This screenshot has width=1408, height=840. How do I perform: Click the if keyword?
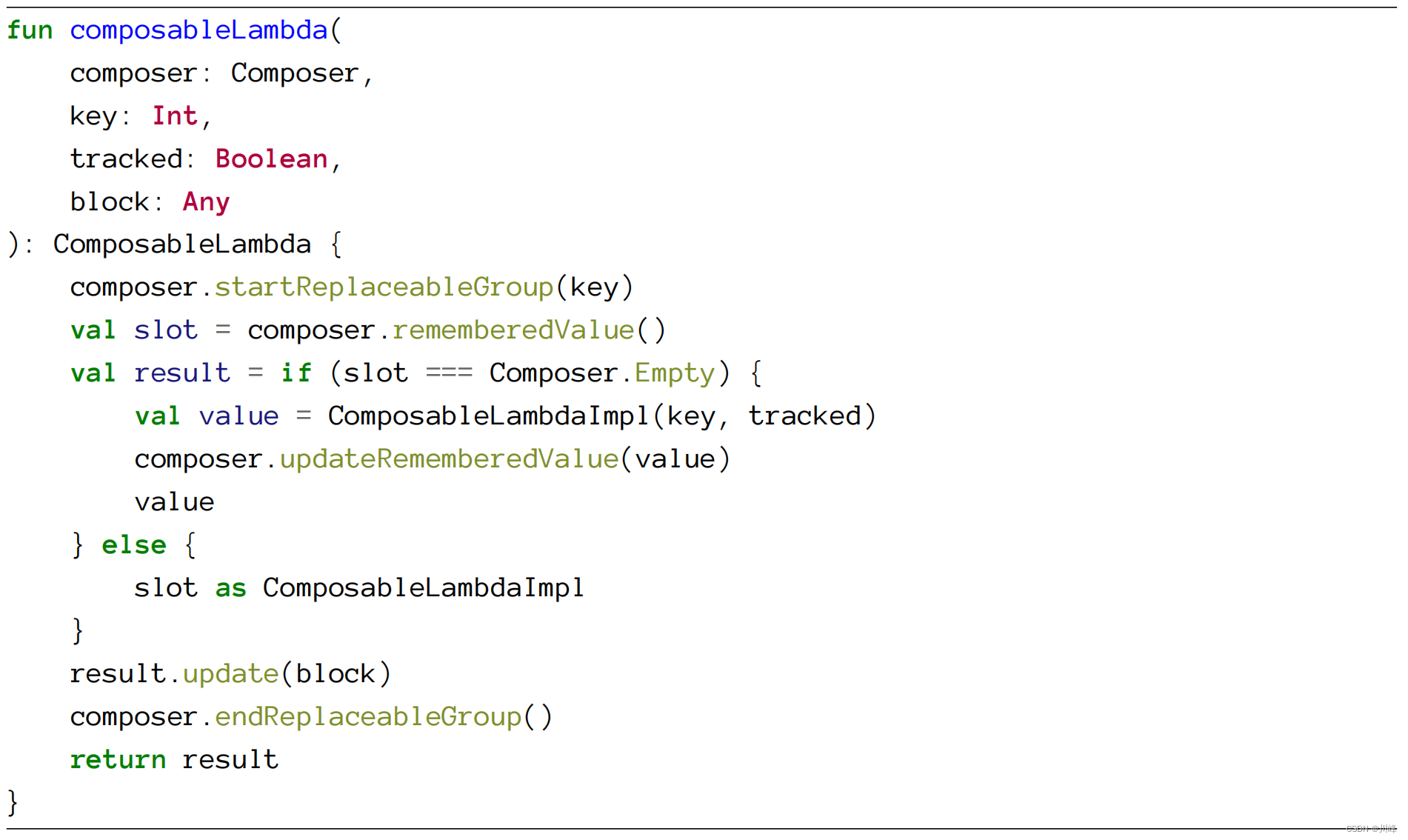pyautogui.click(x=296, y=373)
